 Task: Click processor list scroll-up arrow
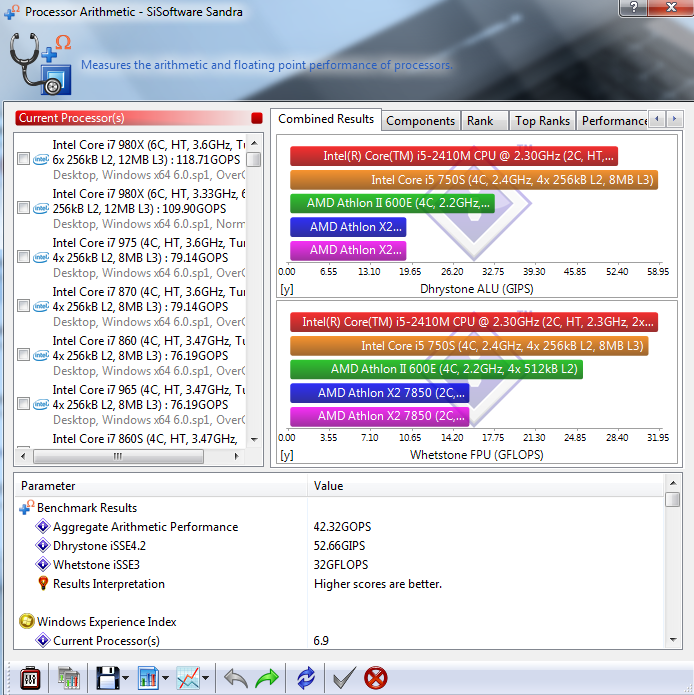coord(254,143)
